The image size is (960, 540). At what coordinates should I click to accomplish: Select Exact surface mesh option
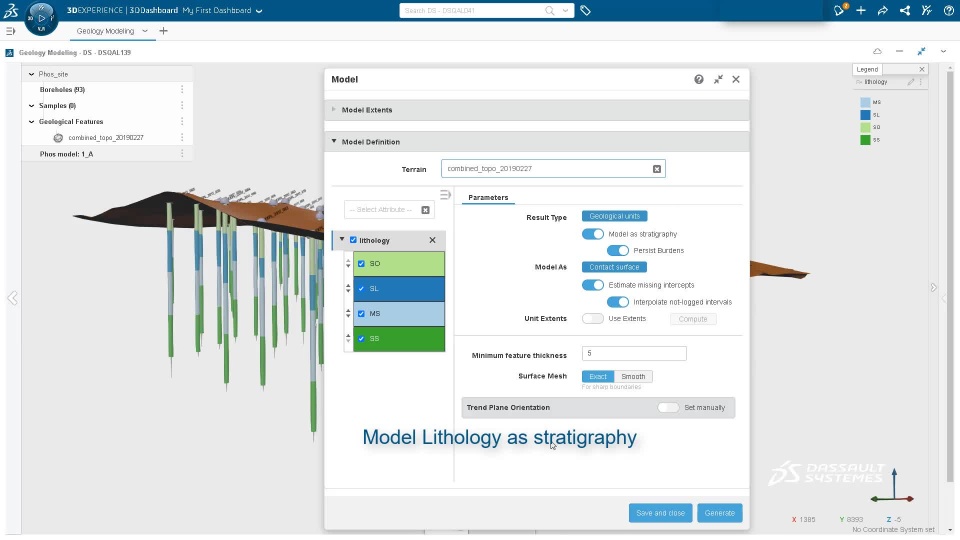point(598,377)
